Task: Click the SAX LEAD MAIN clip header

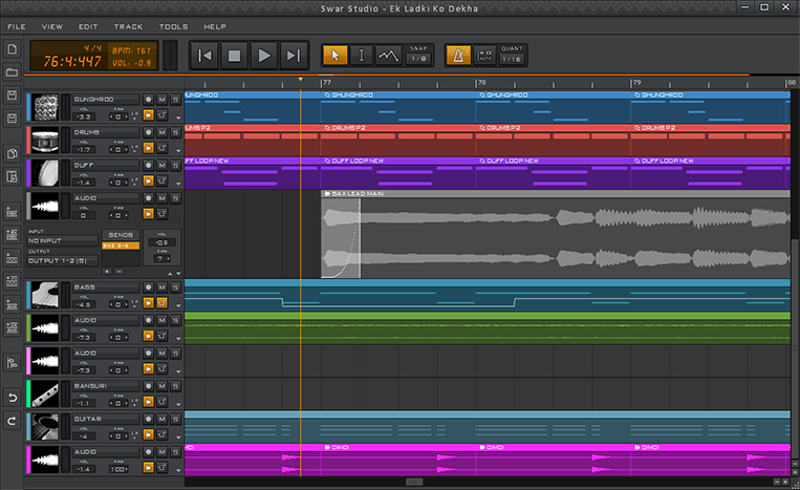Action: 555,193
